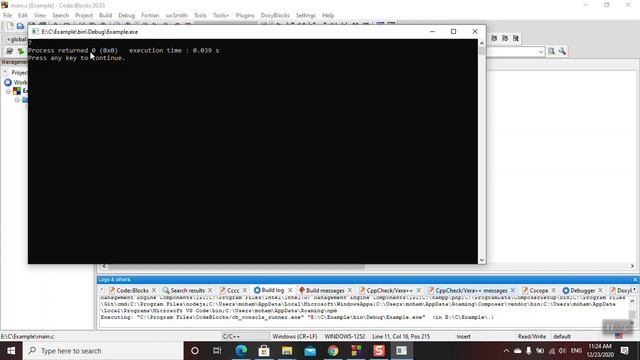
Task: Close the Build log tab
Action: click(x=290, y=291)
